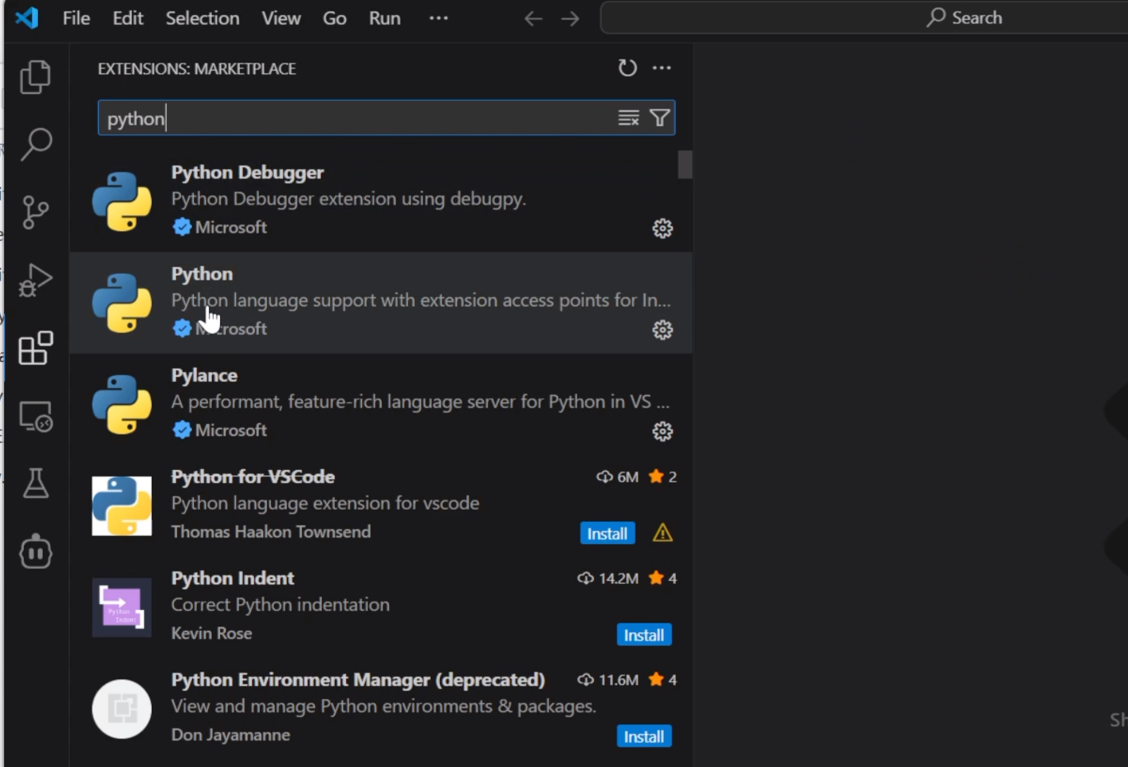
Task: Open the Copilot chat robot icon
Action: coord(35,552)
